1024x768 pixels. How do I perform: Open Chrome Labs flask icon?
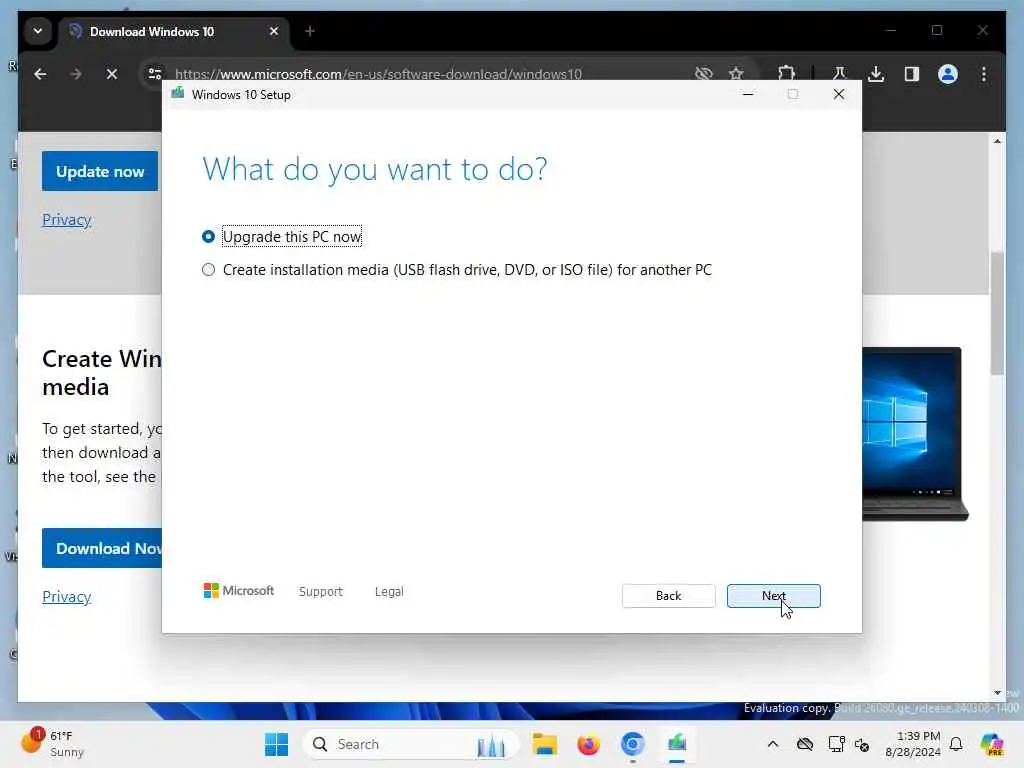(x=839, y=74)
